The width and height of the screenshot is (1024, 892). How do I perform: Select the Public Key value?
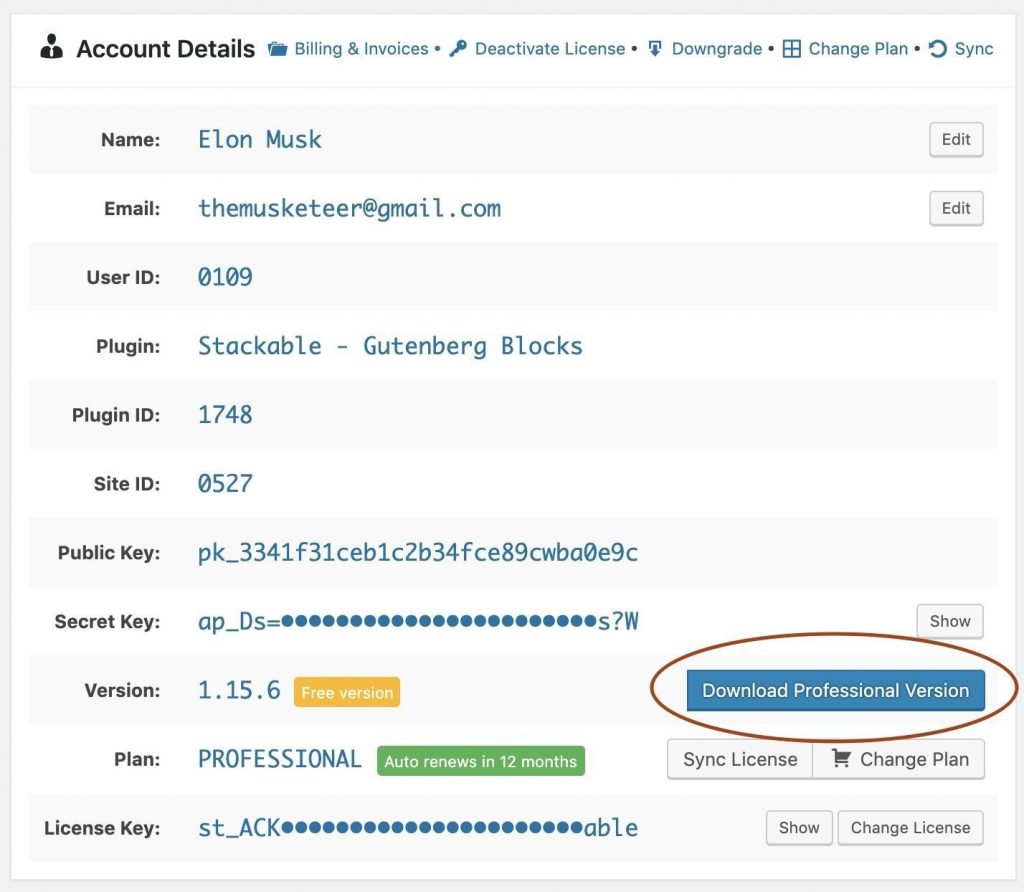[x=418, y=553]
